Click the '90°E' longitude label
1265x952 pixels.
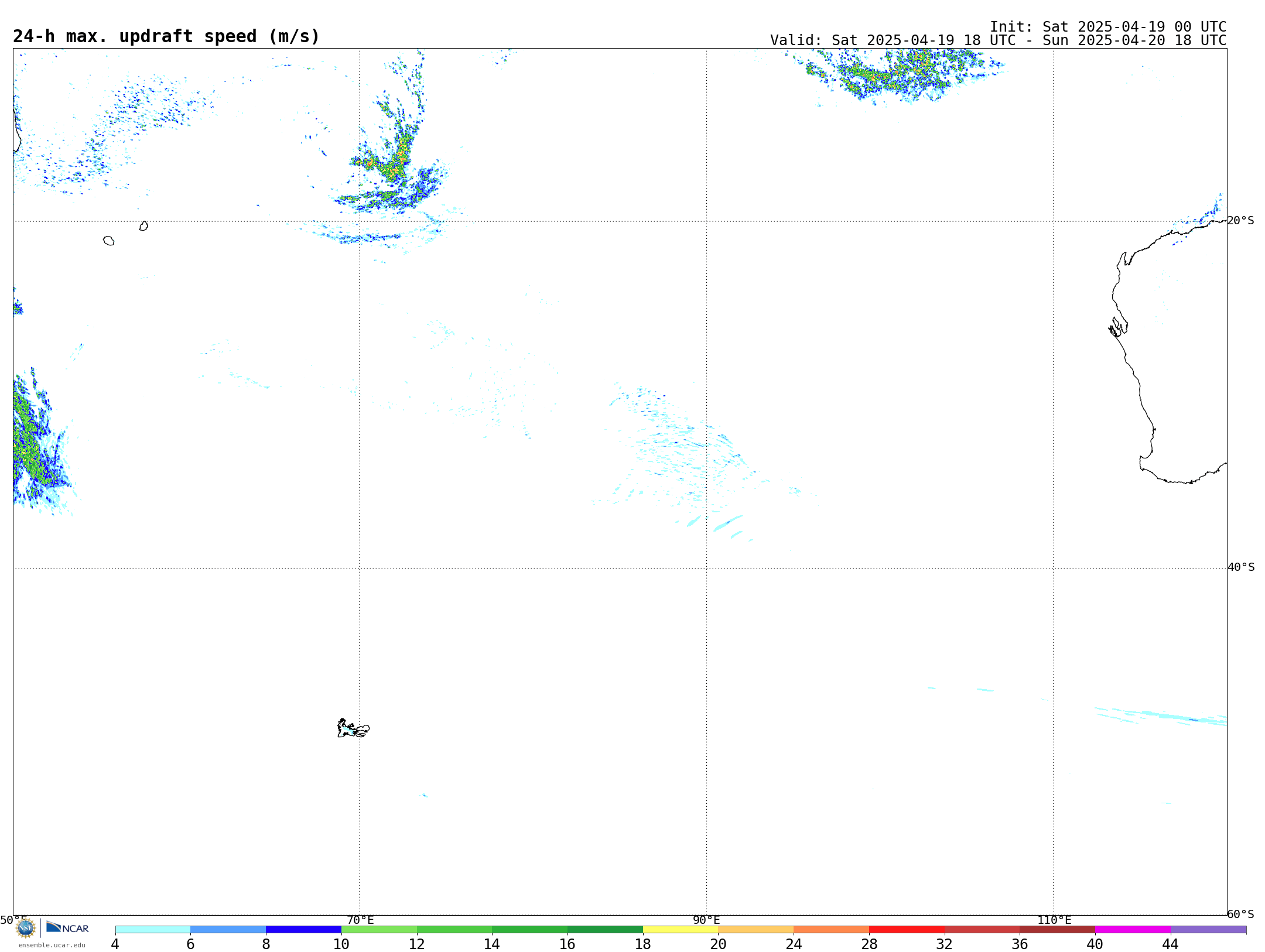[x=706, y=920]
